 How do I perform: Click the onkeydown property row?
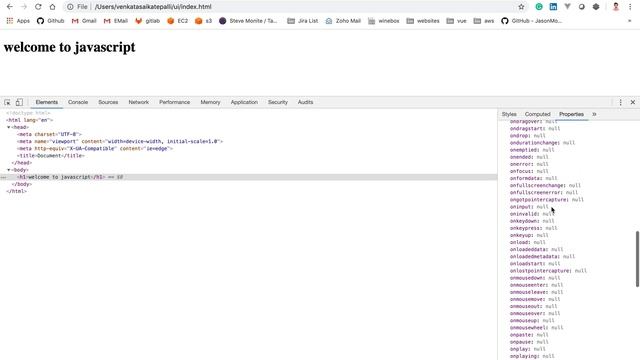click(x=532, y=221)
